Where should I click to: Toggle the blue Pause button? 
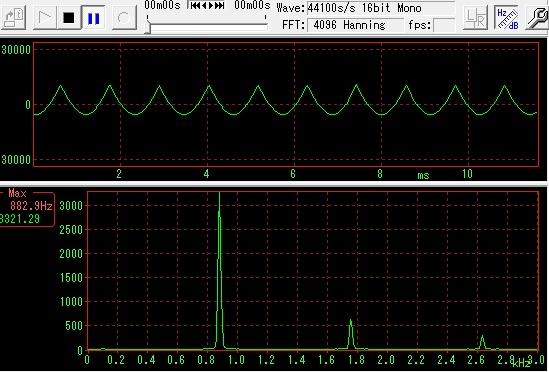[x=93, y=18]
